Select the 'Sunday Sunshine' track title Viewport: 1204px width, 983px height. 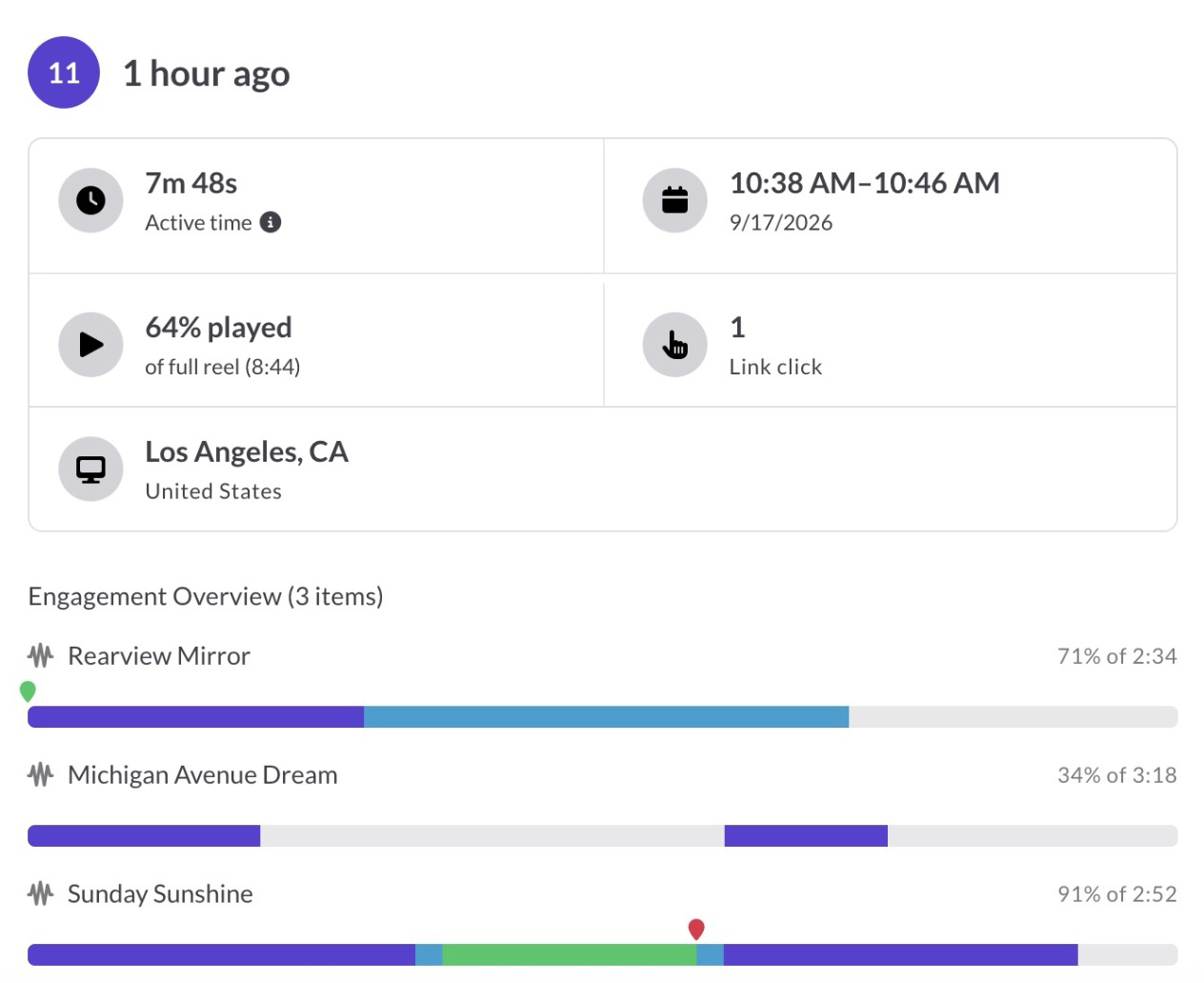coord(160,894)
